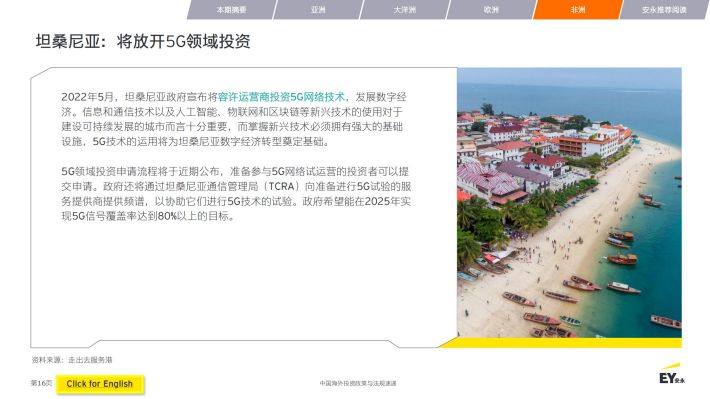Click the 资料来源：走出去服务港 source note
Viewport: 710px width, 399px height.
72,360
